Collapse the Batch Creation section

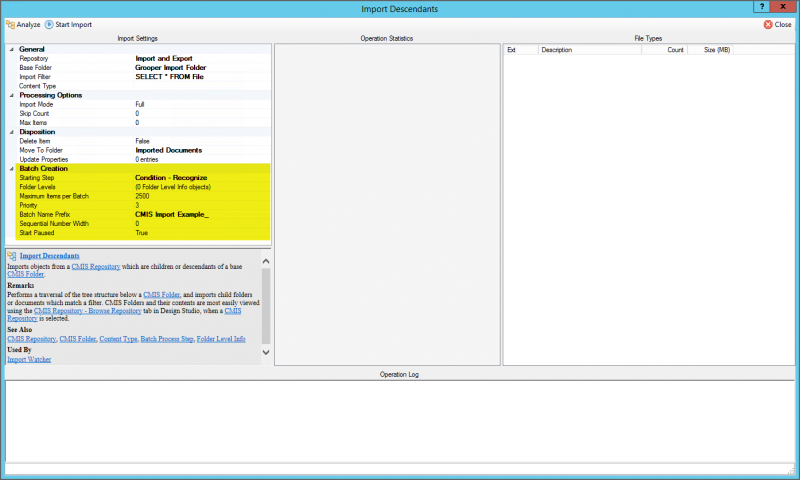(x=12, y=169)
